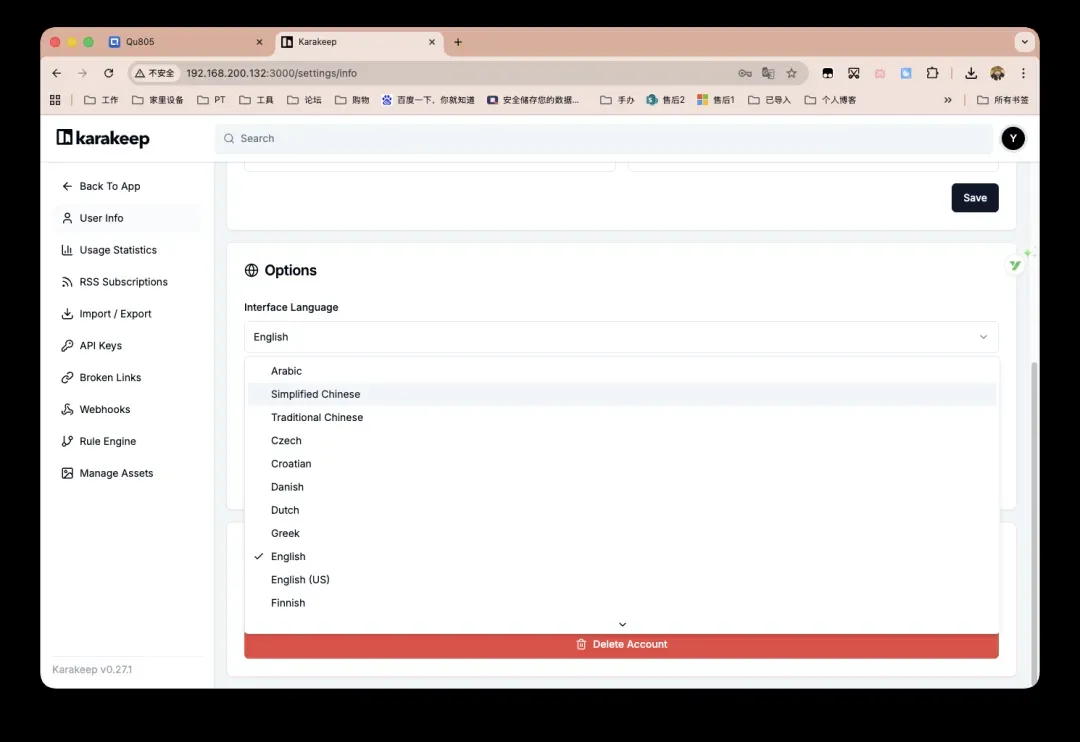Expand the Chrome tab search chevron
This screenshot has height=742, width=1080.
(1023, 42)
